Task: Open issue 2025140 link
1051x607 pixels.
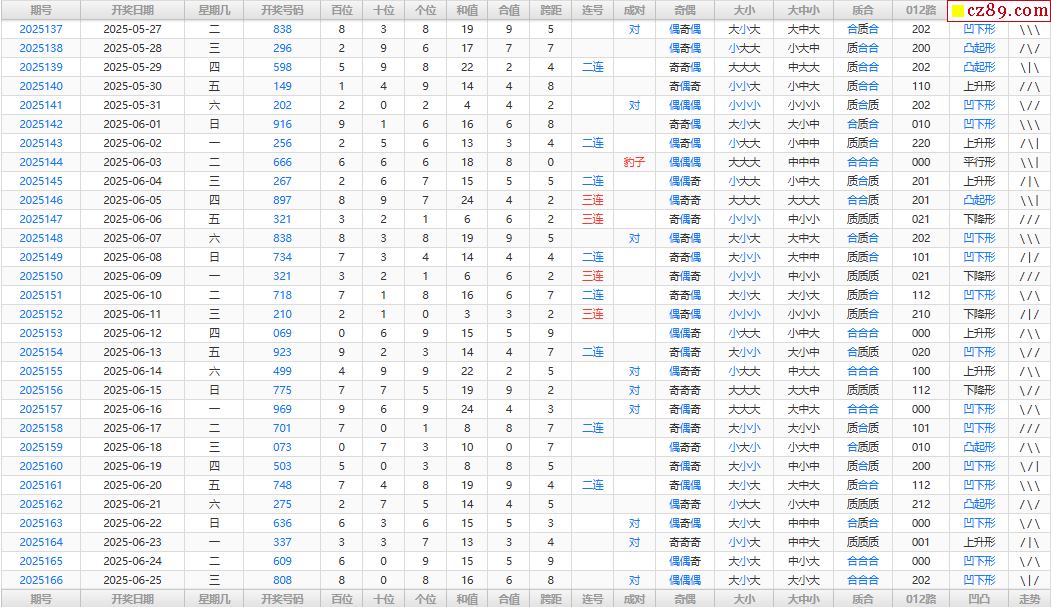Action: tap(41, 86)
